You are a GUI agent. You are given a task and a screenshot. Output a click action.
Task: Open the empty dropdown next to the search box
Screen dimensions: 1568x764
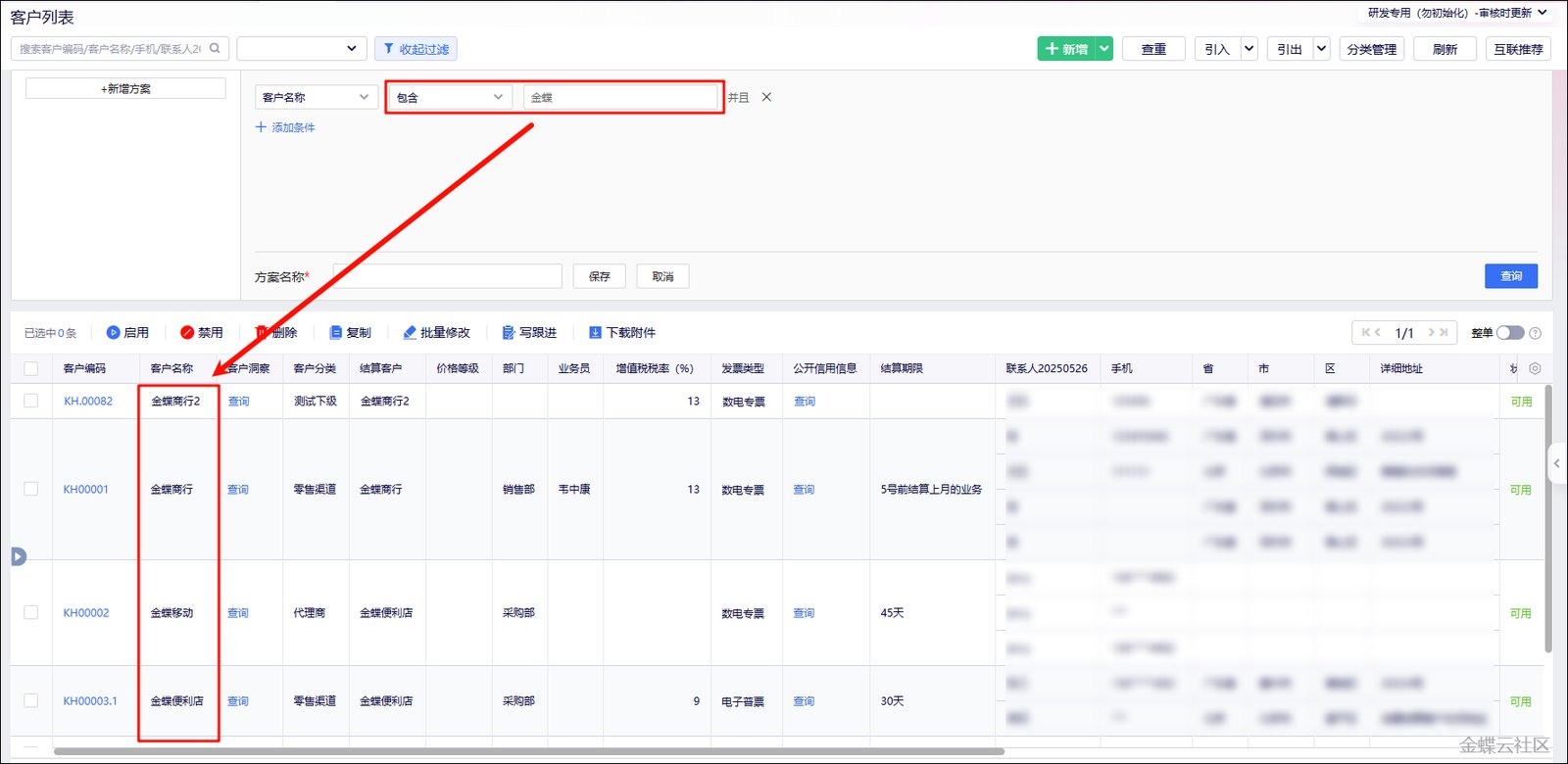[302, 48]
